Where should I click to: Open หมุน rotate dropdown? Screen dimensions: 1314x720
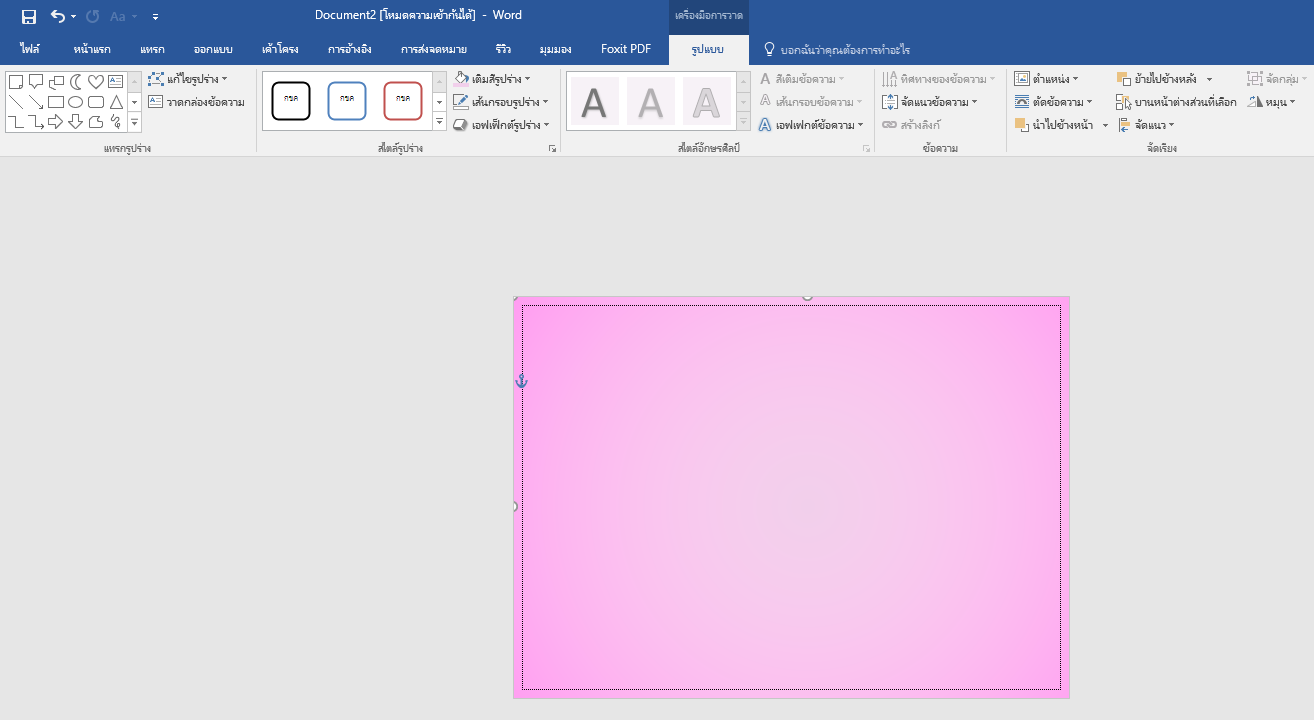coord(1271,101)
